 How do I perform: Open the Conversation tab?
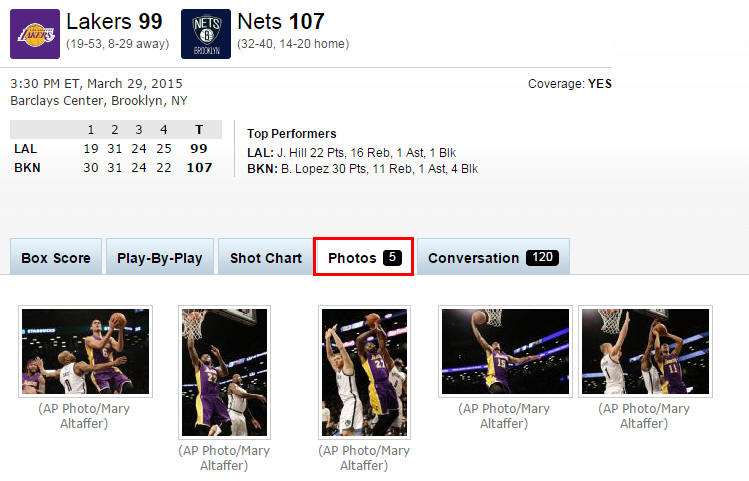point(493,257)
